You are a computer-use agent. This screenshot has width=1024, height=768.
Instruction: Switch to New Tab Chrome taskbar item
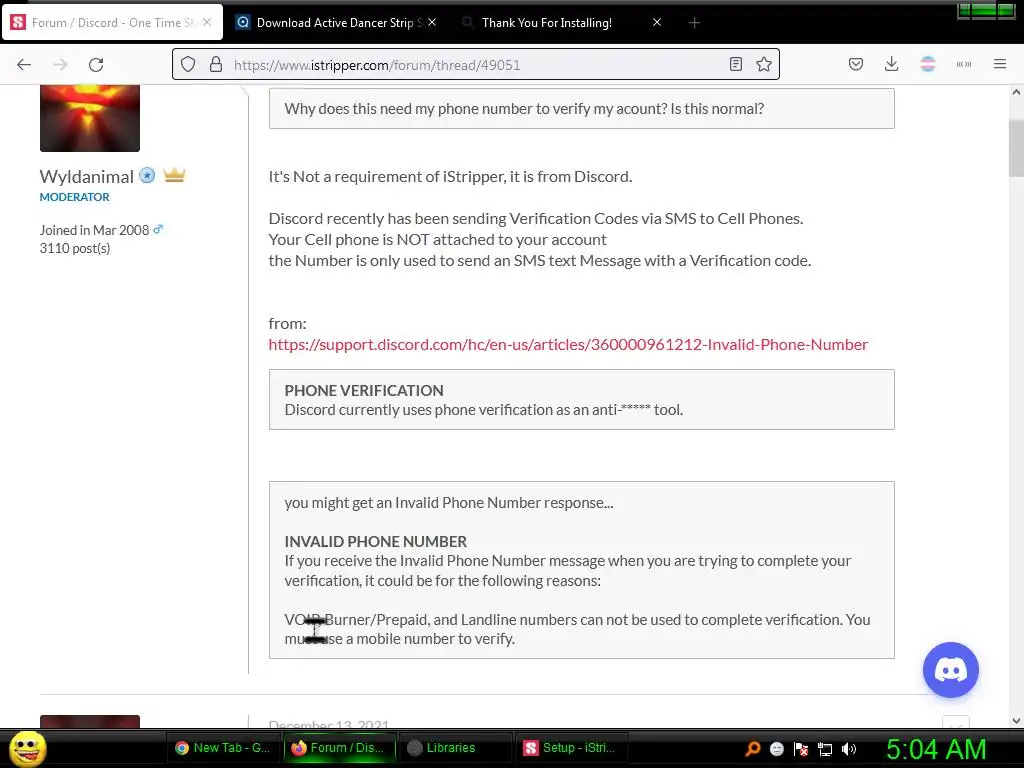point(223,748)
